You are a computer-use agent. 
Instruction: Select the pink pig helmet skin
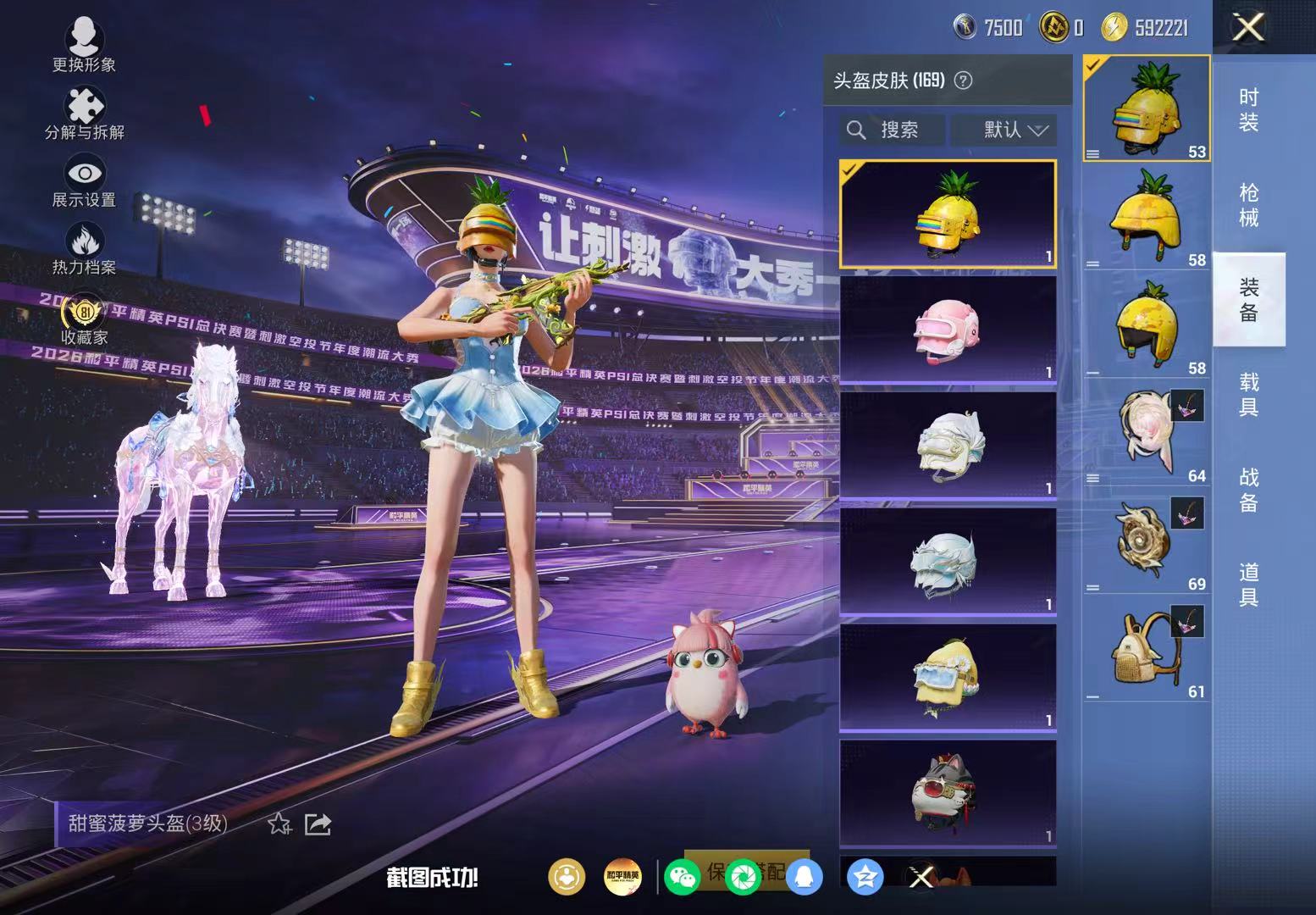[948, 330]
